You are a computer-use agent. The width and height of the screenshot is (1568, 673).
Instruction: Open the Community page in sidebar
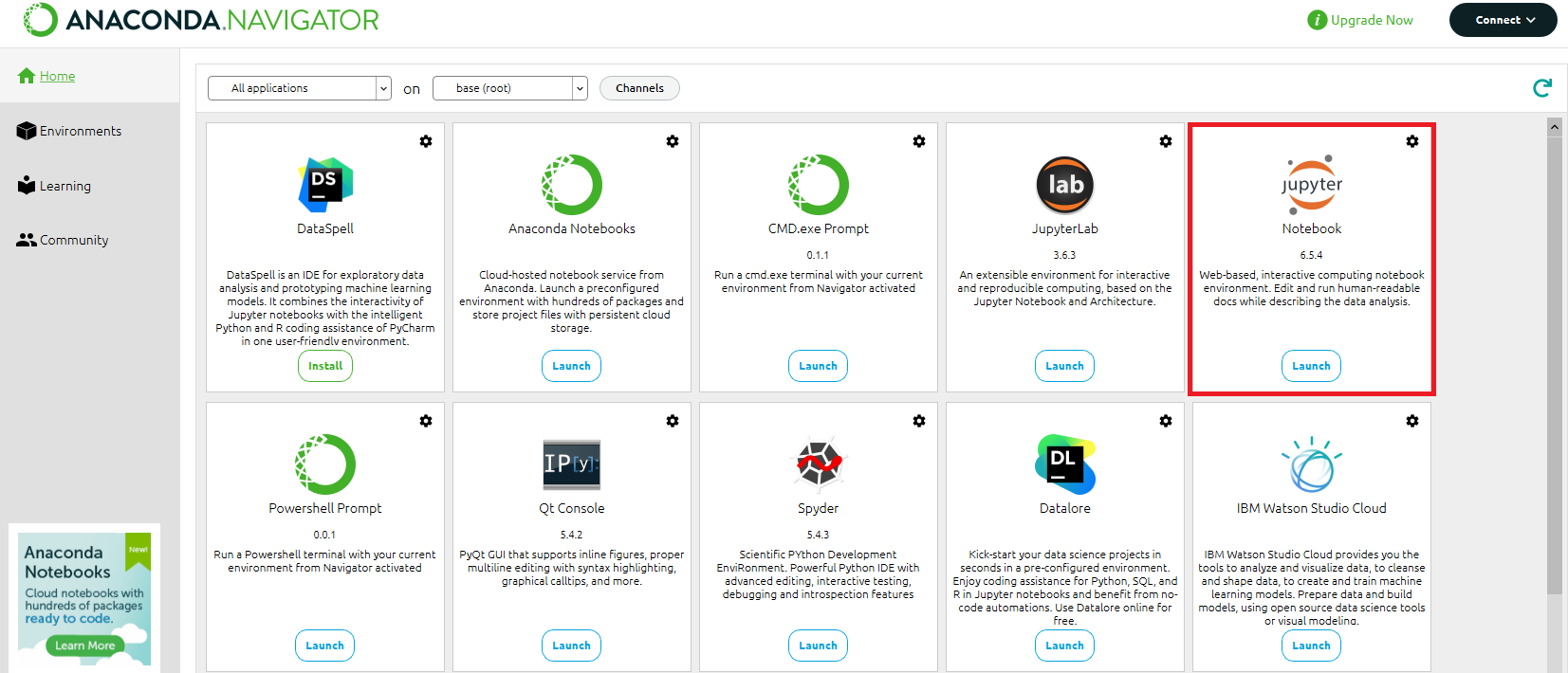73,240
